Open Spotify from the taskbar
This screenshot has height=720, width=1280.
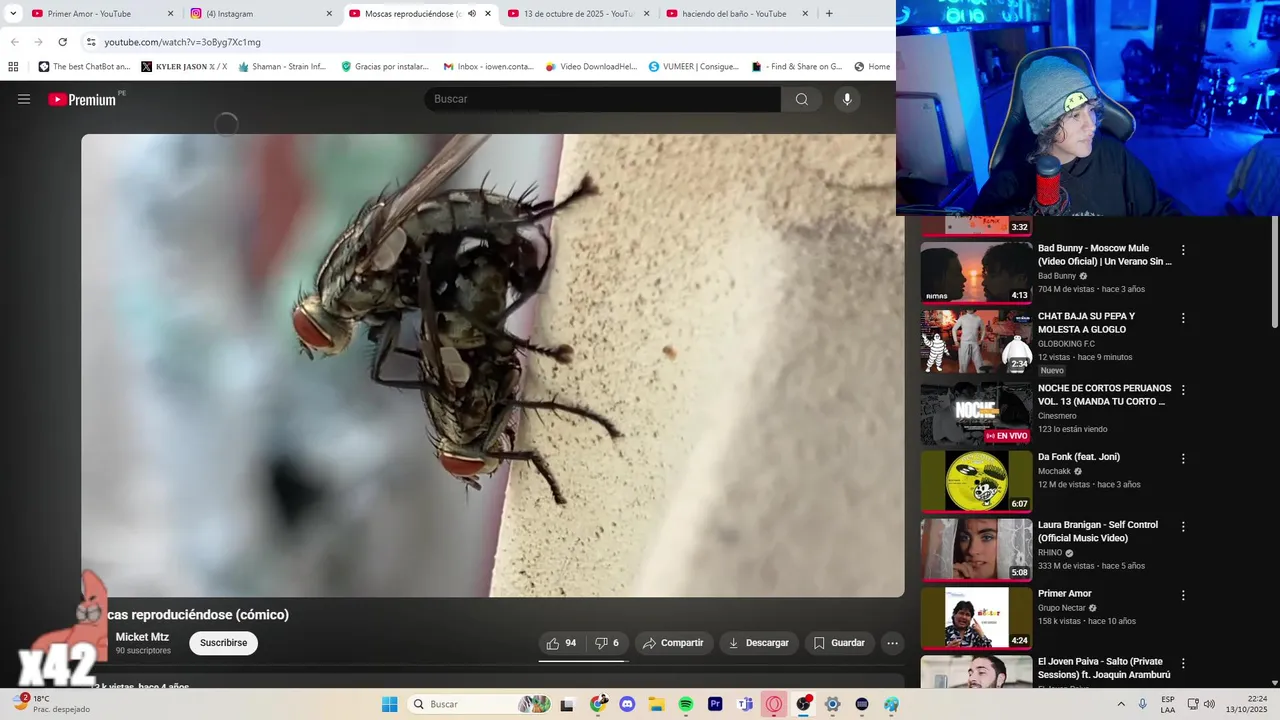[686, 704]
